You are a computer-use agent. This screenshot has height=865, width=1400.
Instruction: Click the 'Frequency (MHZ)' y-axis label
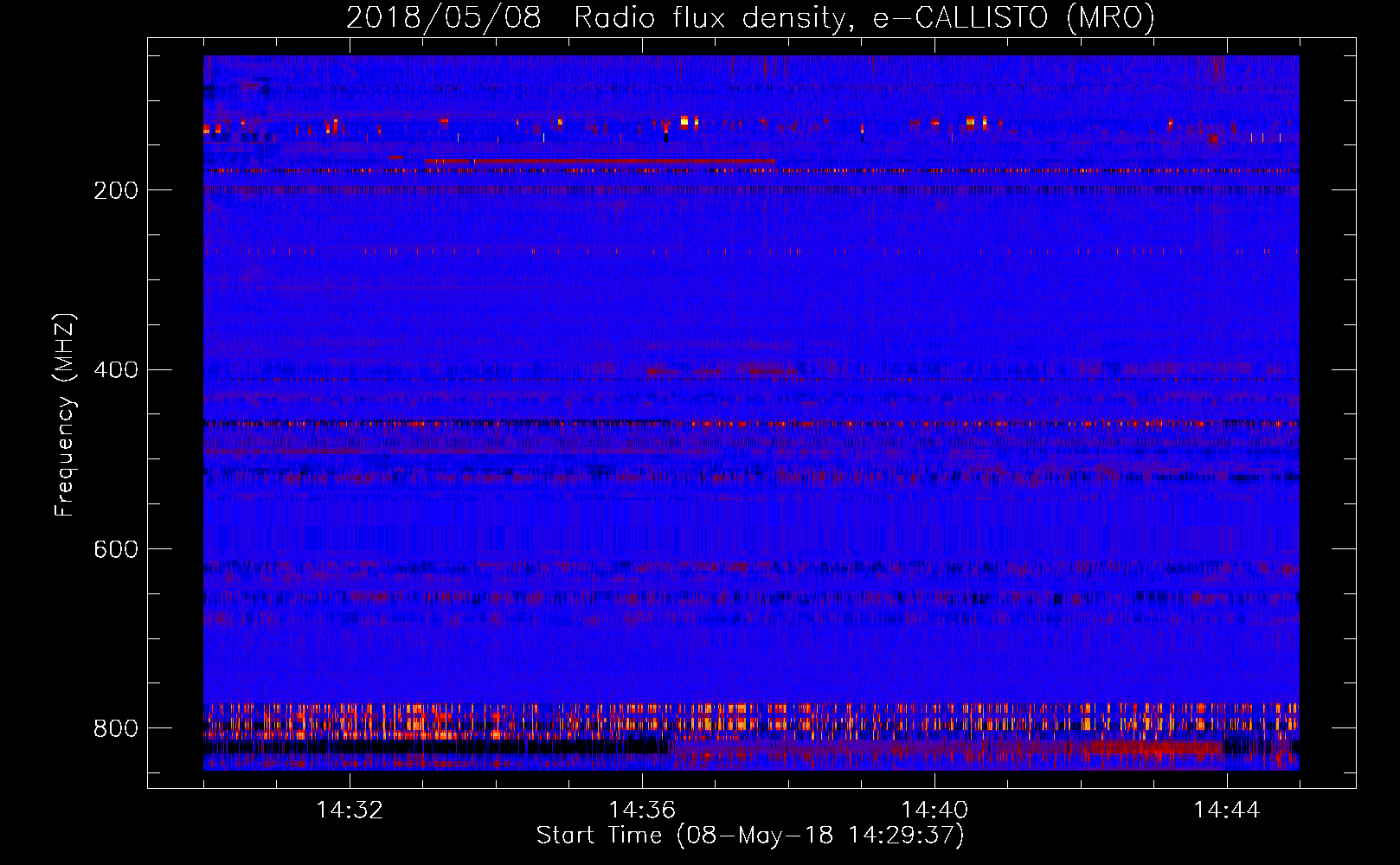64,414
